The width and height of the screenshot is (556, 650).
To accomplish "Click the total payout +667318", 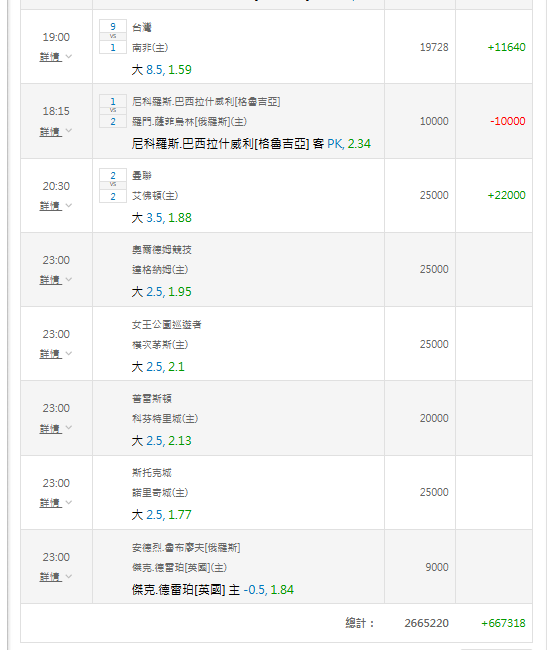I will 503,623.
